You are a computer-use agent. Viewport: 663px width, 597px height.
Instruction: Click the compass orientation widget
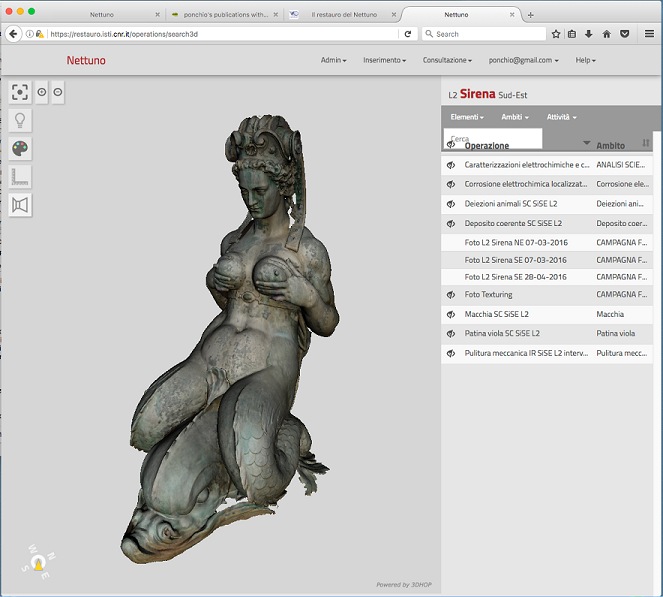[38, 564]
